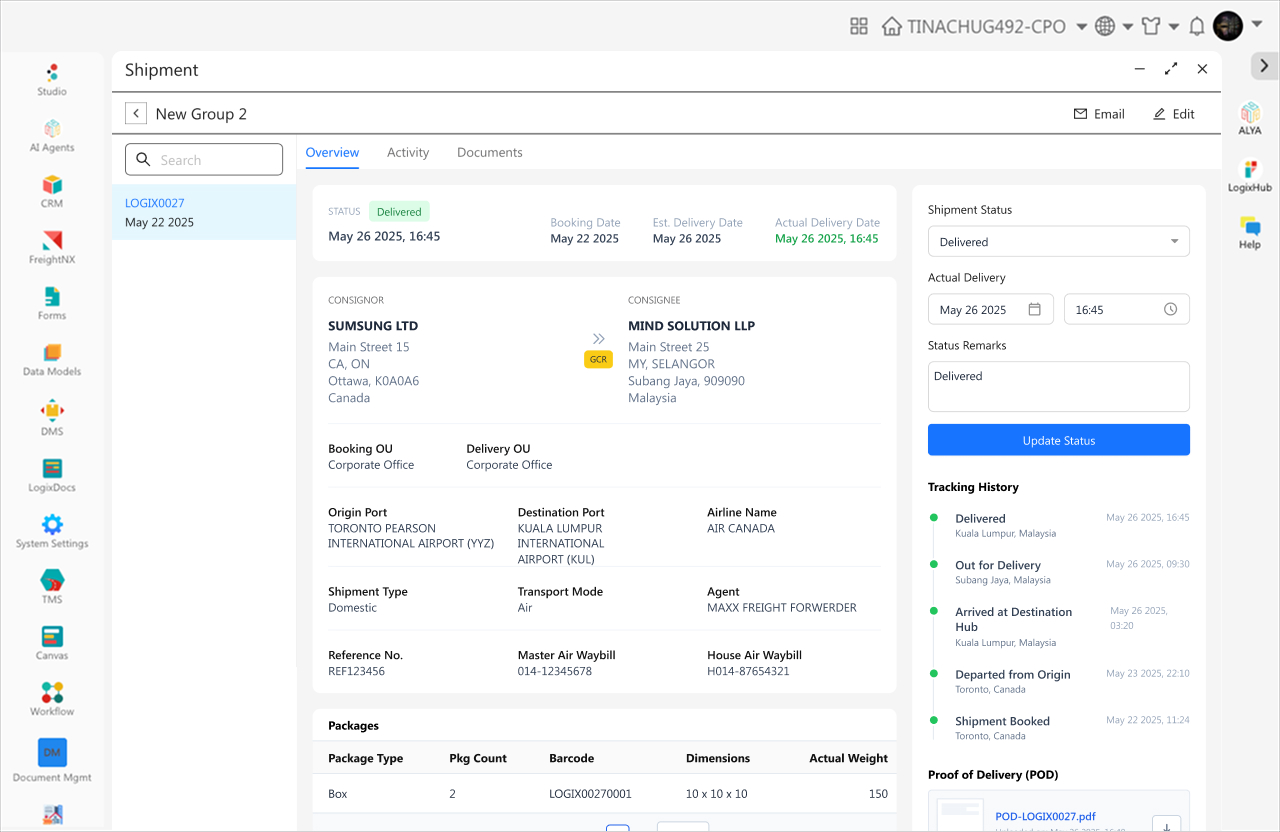Open AI Agents from the sidebar
This screenshot has width=1280, height=832.
pyautogui.click(x=52, y=136)
